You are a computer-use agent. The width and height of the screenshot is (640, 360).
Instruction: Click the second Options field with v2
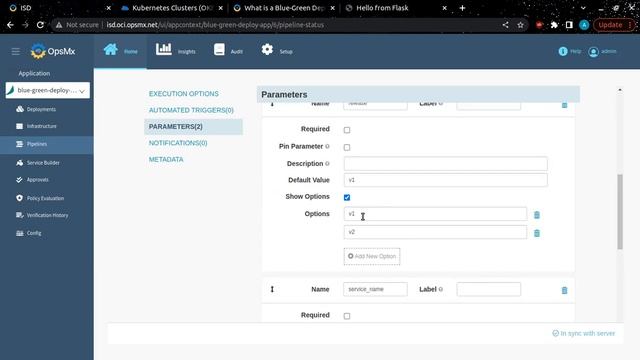(x=435, y=232)
